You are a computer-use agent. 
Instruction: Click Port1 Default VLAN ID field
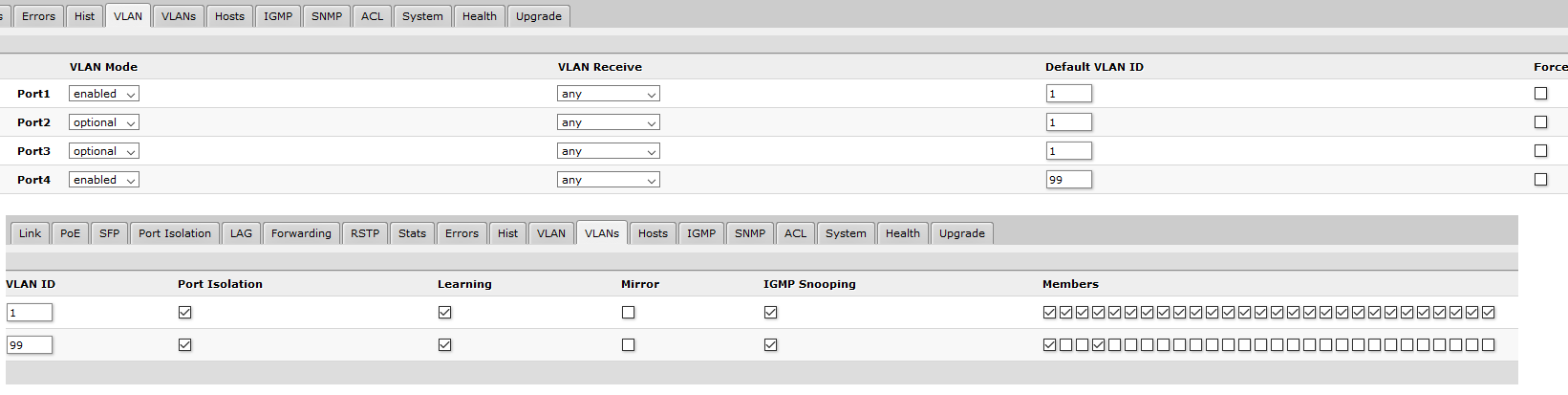tap(1068, 94)
